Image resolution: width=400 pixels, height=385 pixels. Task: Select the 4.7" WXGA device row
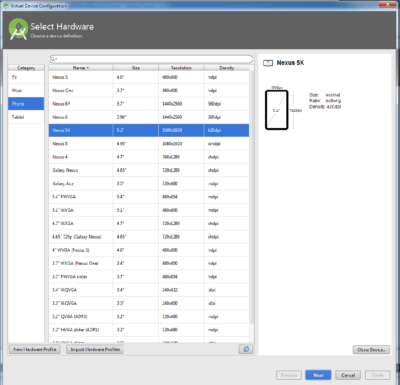click(149, 223)
